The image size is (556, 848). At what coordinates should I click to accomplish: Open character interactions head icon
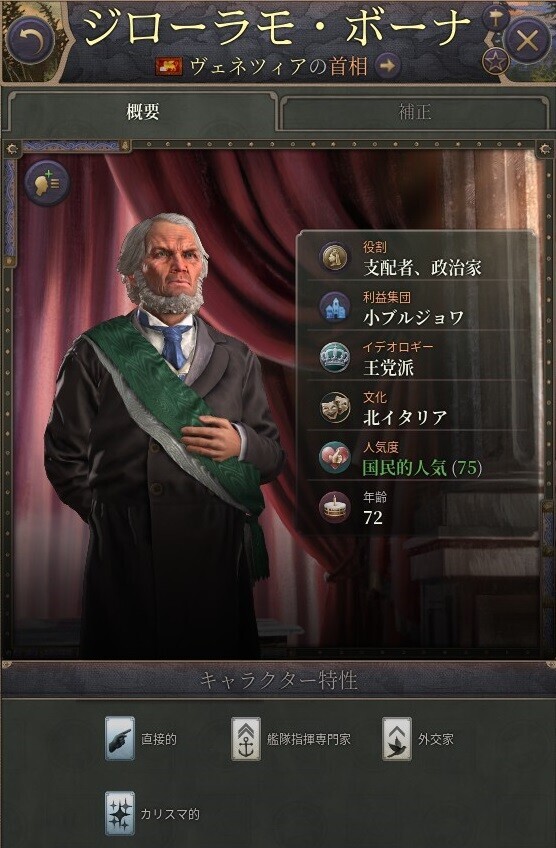47,183
